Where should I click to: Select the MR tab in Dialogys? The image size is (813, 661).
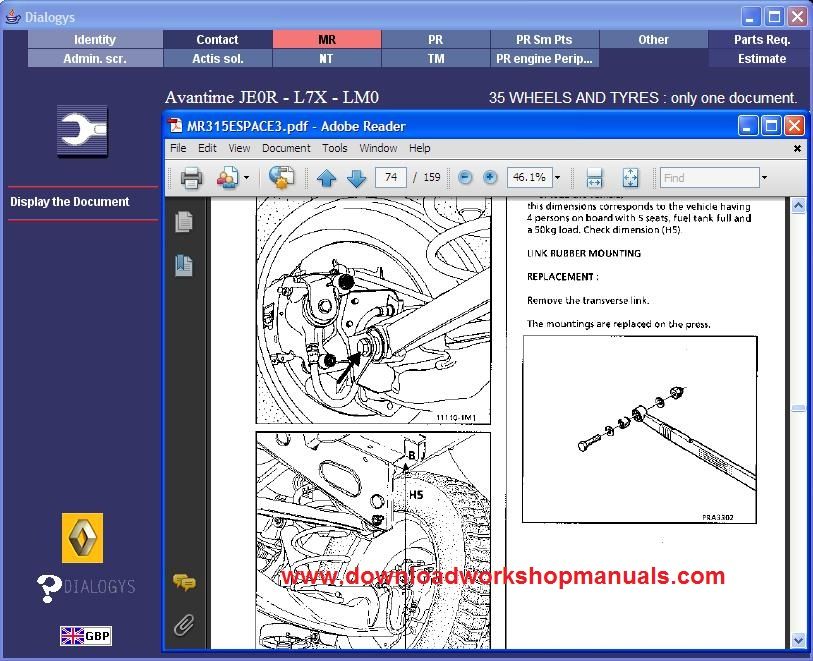click(327, 39)
